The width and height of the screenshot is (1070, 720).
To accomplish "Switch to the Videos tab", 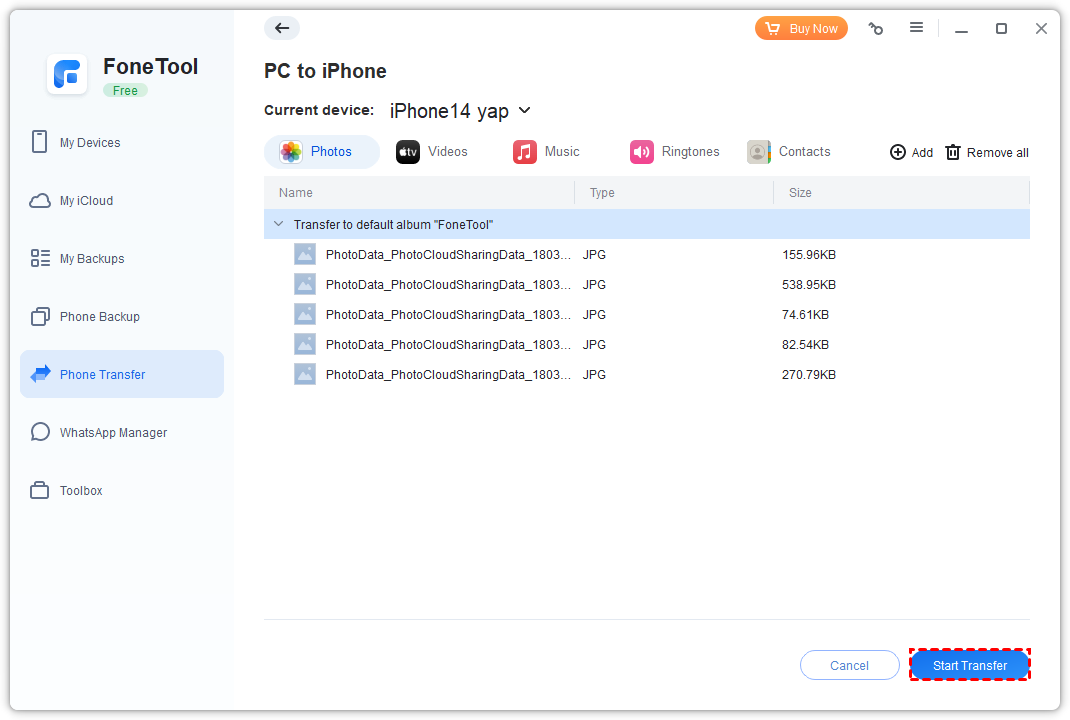I will [432, 152].
